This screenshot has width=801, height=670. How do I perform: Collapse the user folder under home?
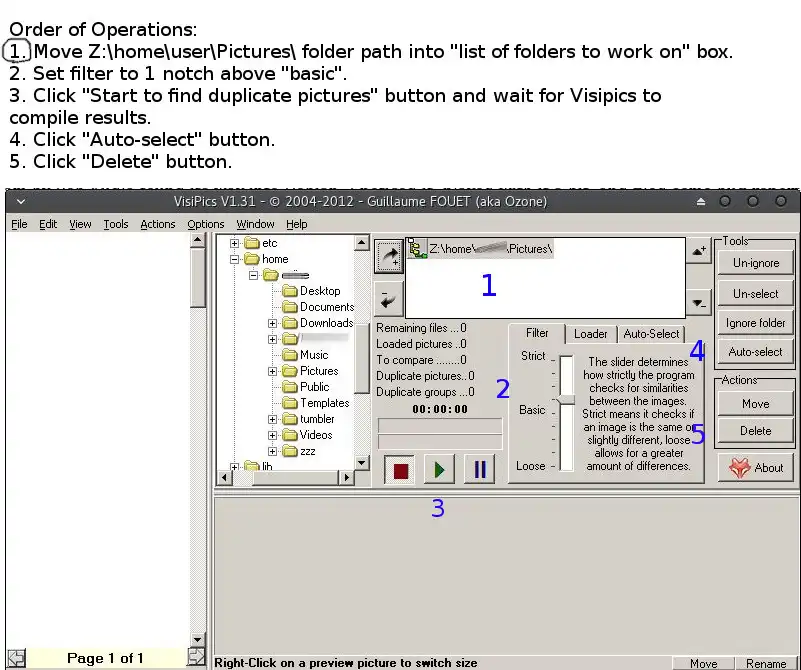253,276
